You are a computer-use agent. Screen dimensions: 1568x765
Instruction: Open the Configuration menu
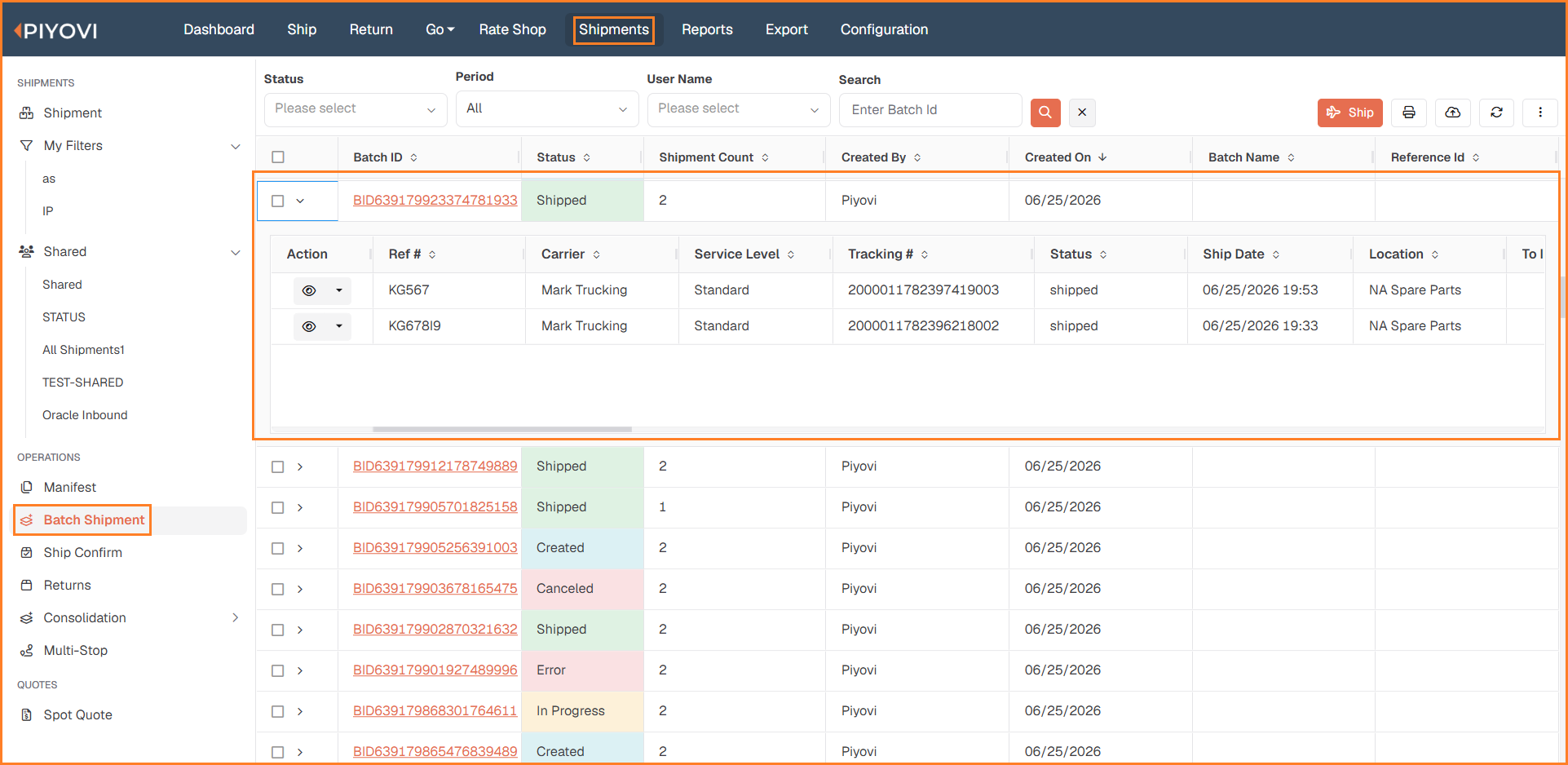coord(884,29)
